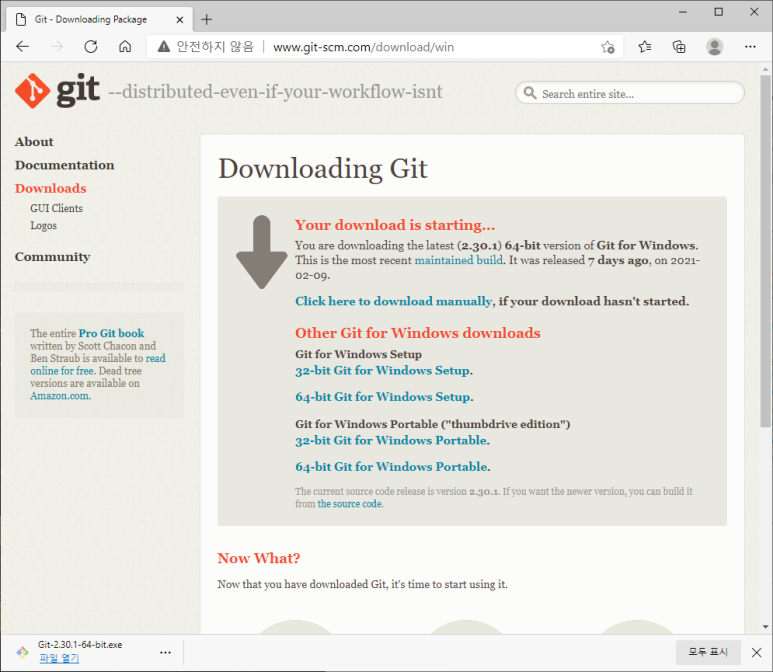
Task: Click the vertical scrollbar thumb
Action: point(765,251)
